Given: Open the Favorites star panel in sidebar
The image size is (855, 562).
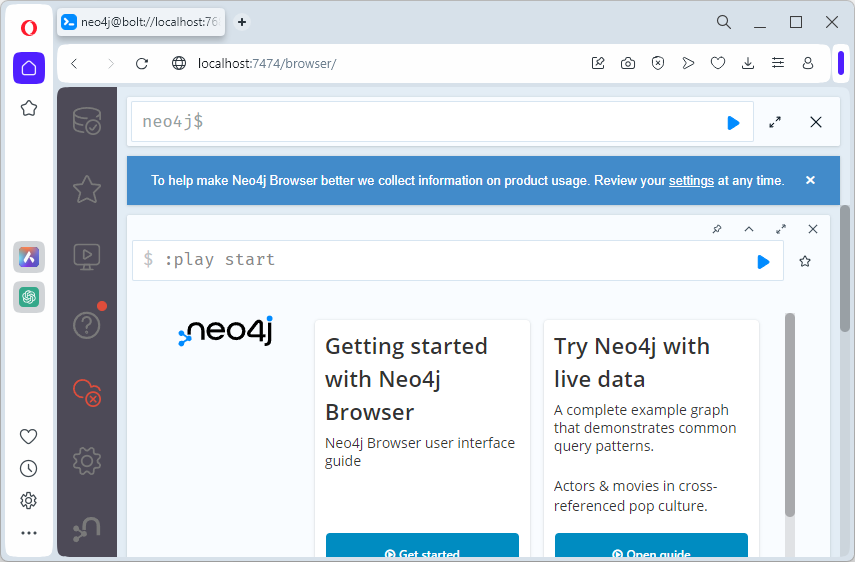Looking at the screenshot, I should (x=87, y=189).
